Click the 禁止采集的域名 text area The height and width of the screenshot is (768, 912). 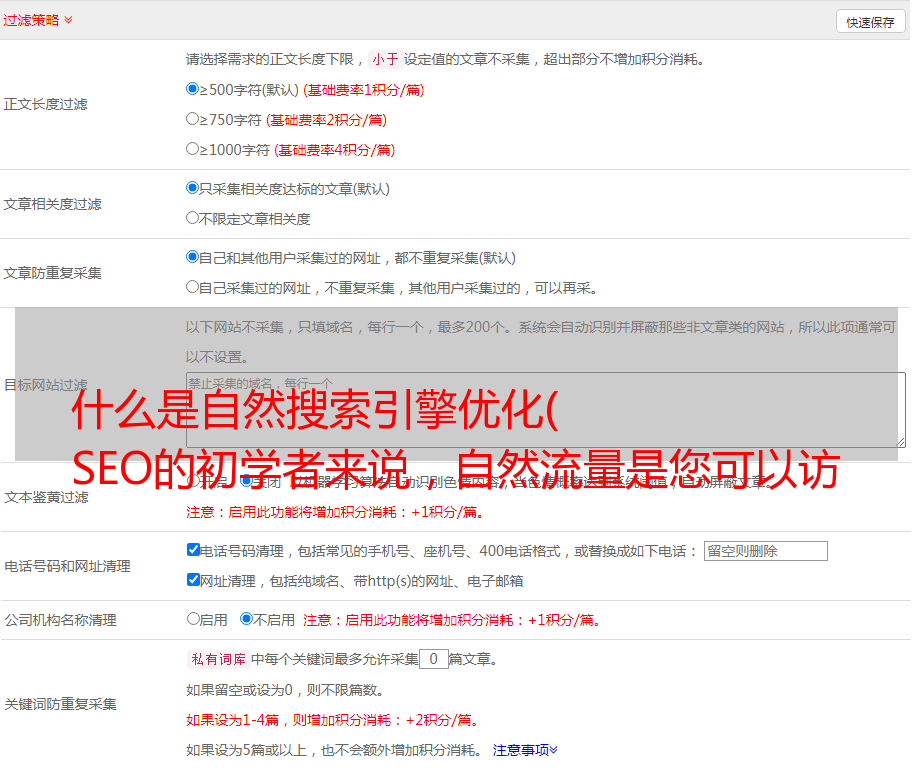(x=545, y=409)
